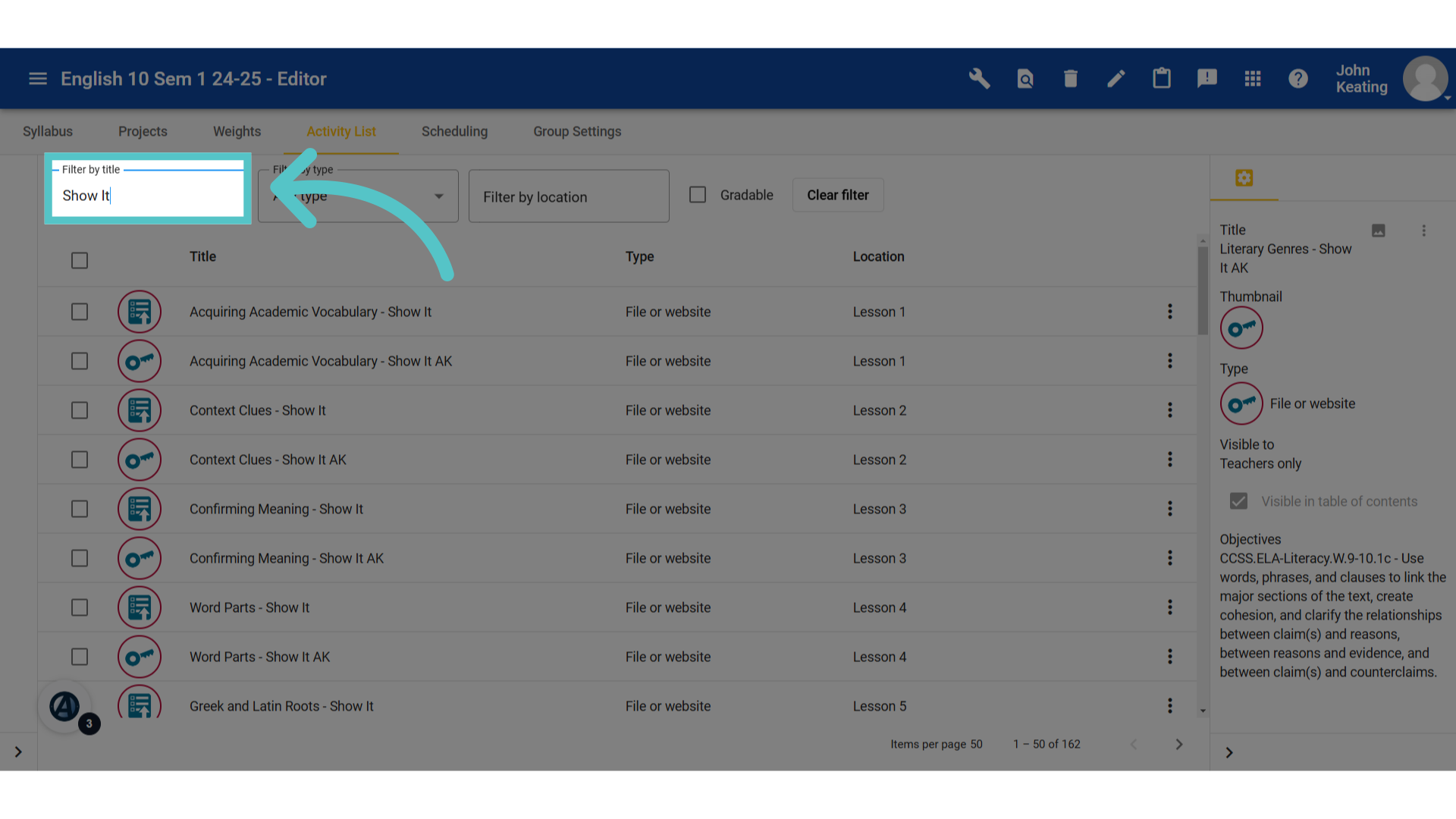Open options for Word Parts - Show It

(x=1170, y=607)
